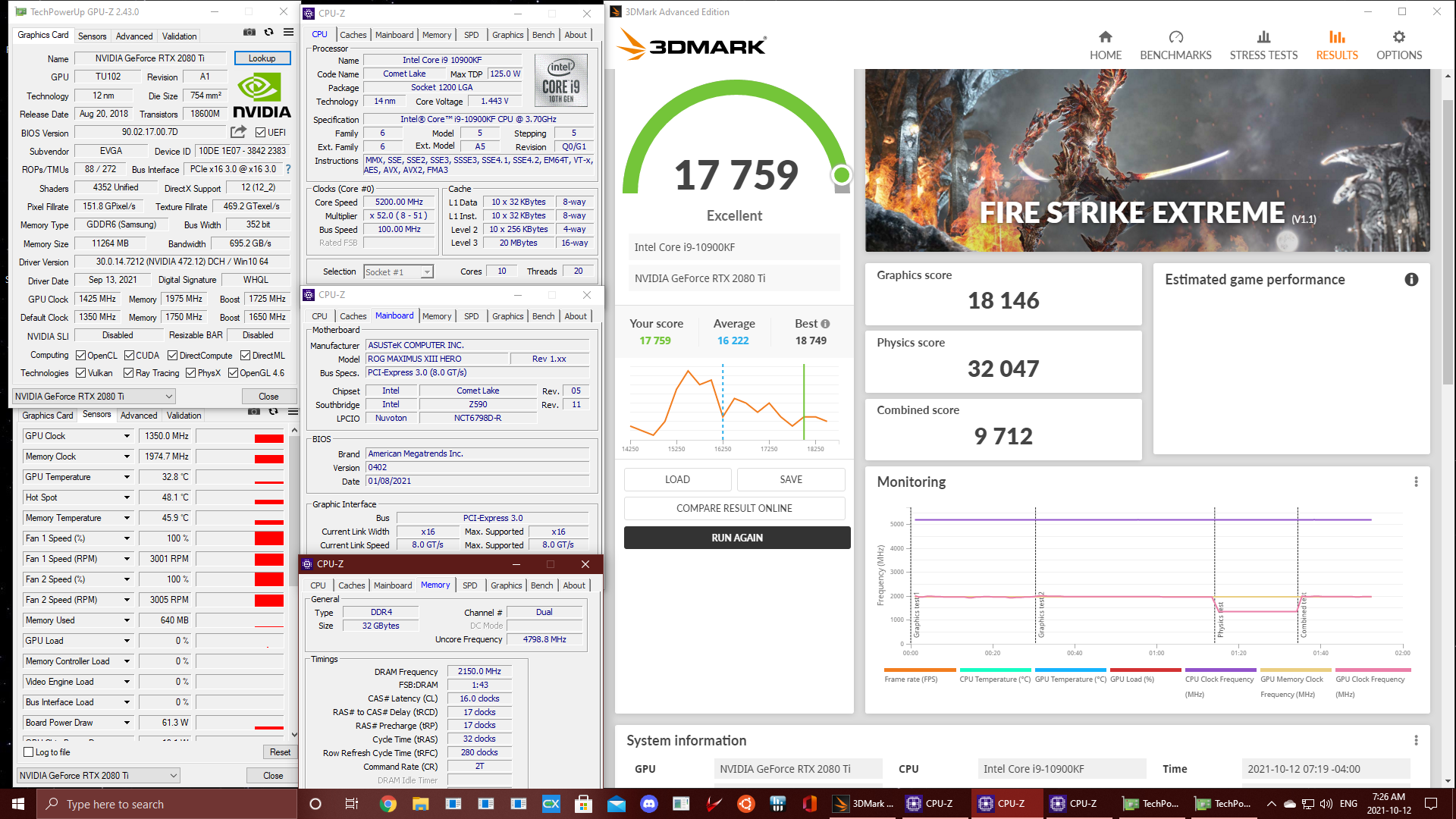
Task: Click Fire Strike Extreme banner image
Action: pyautogui.click(x=1147, y=161)
